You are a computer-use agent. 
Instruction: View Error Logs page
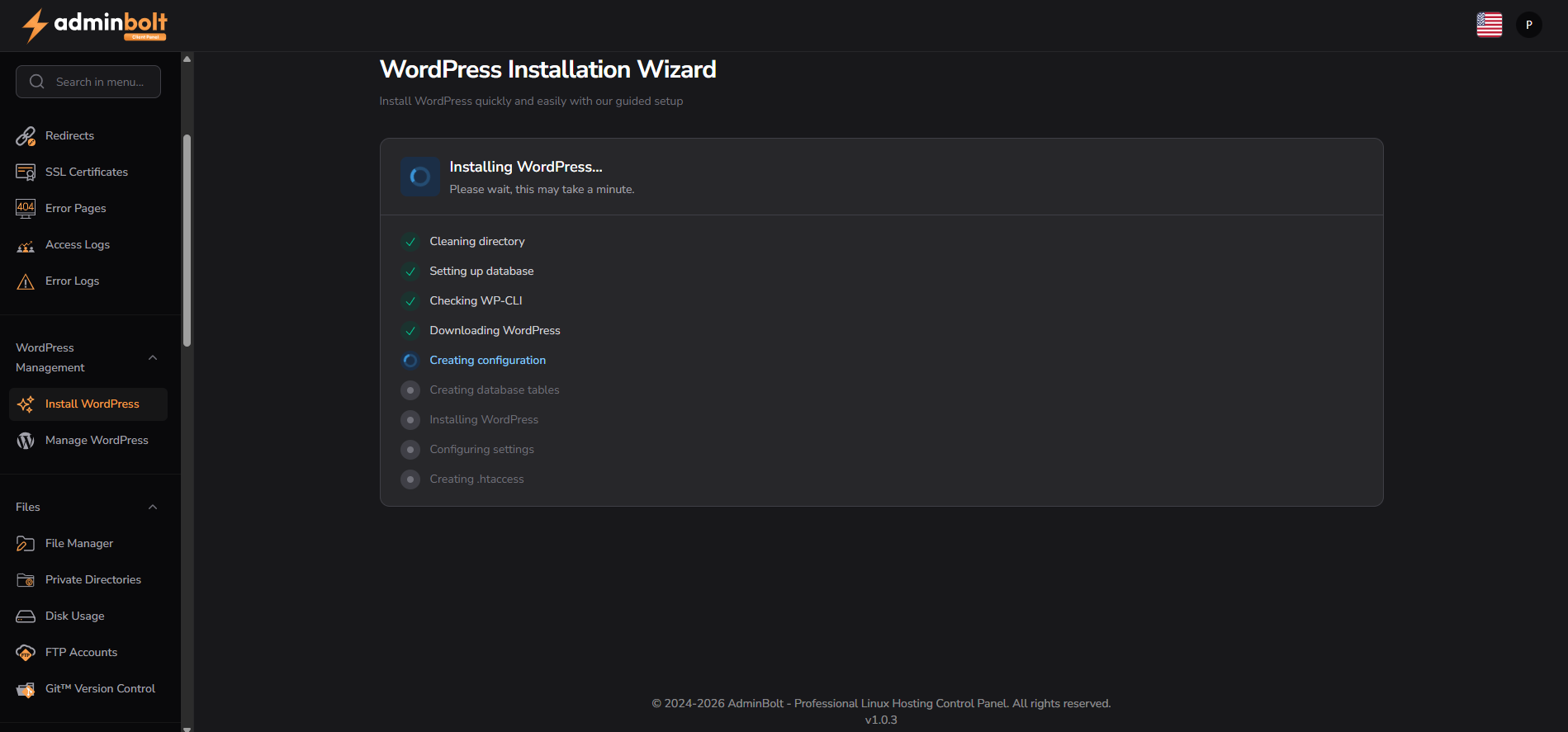(x=88, y=281)
